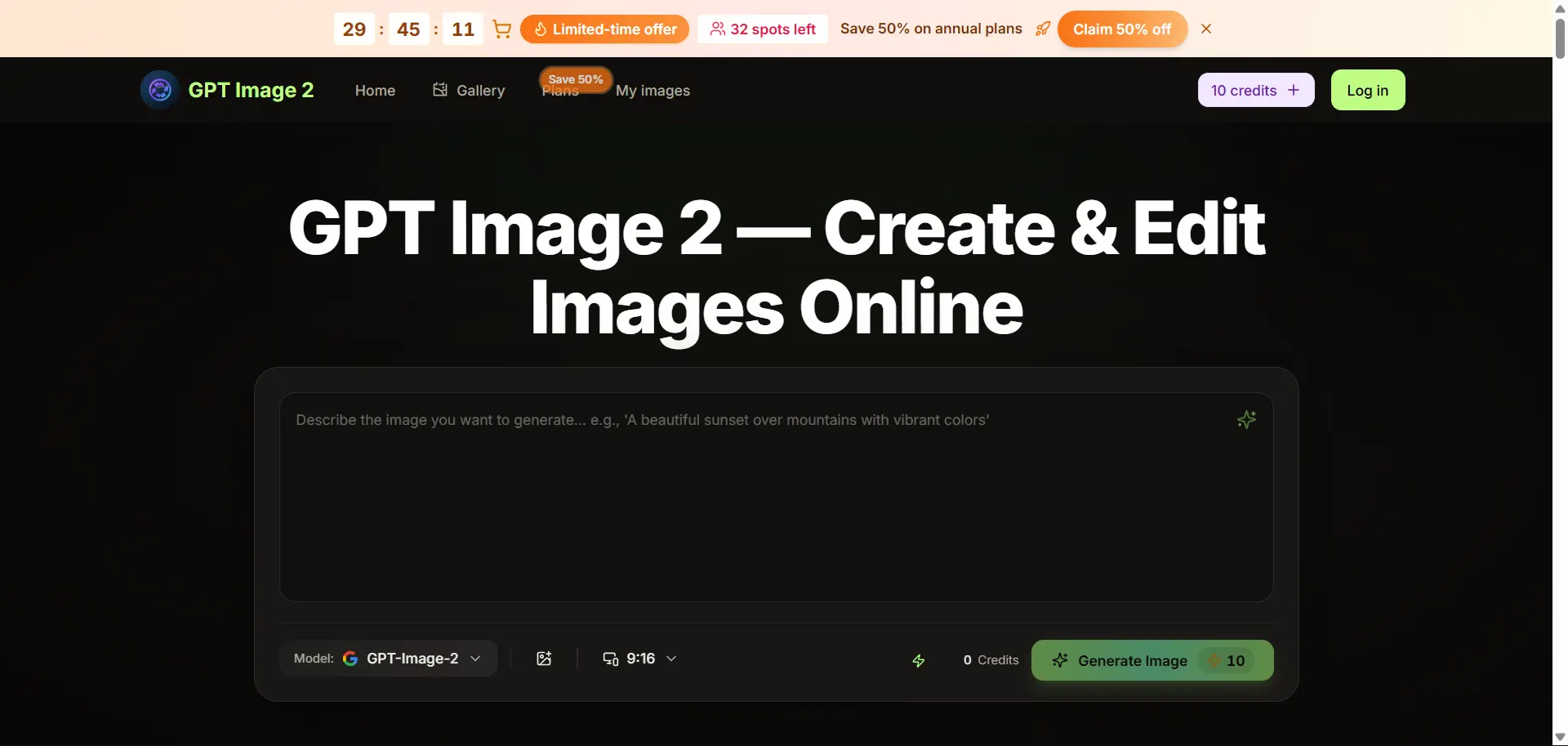Viewport: 1568px width, 746px height.
Task: Click the 10 credits button
Action: 1256,90
